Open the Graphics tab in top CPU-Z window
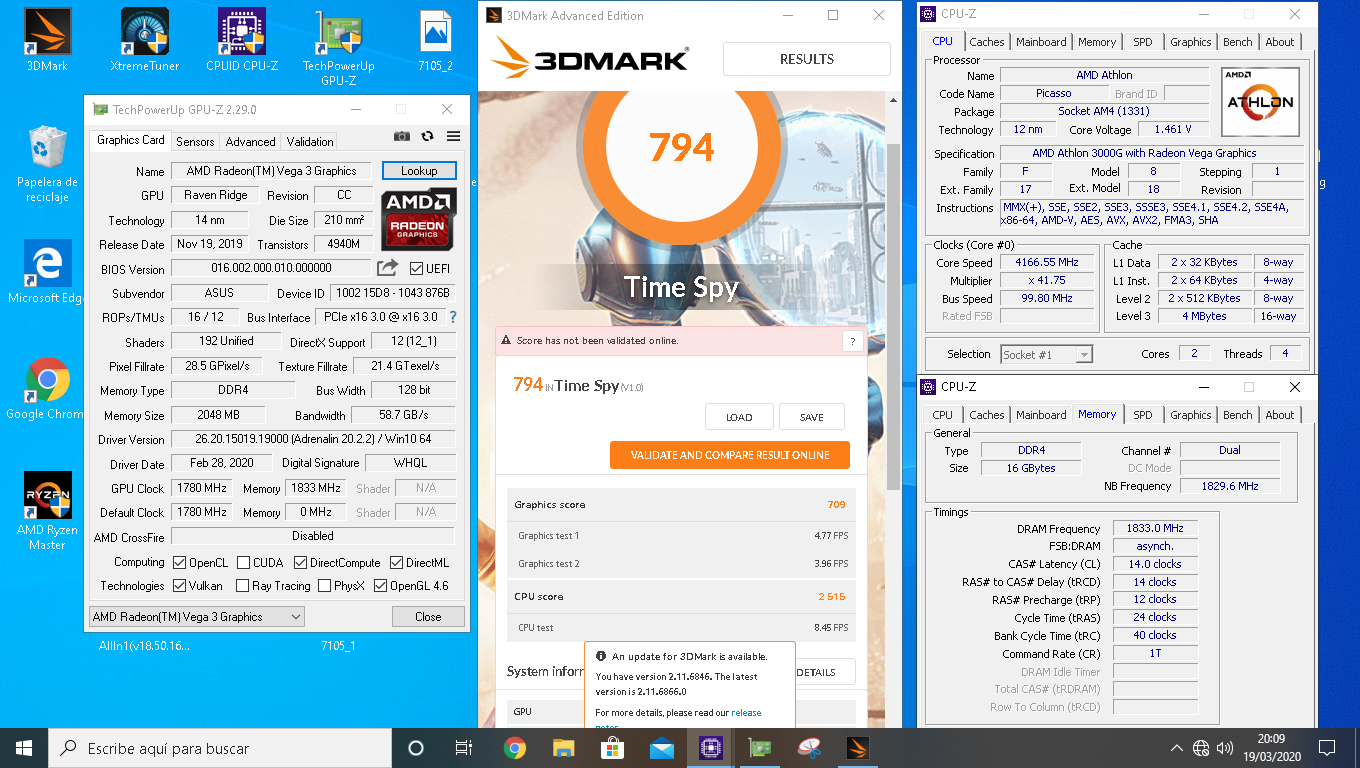Viewport: 1360px width, 768px height. pos(1190,42)
